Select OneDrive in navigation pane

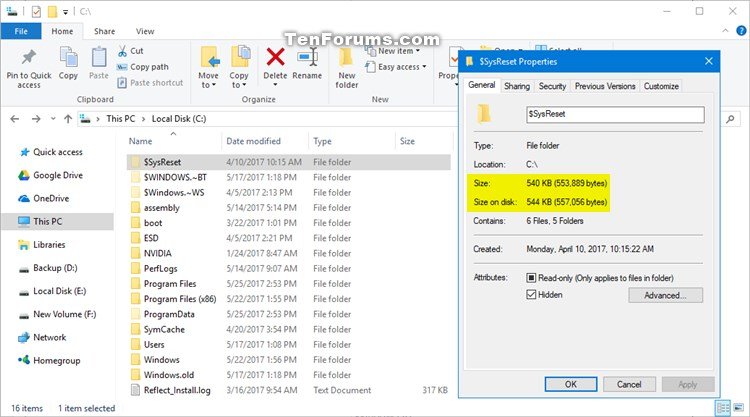tap(51, 198)
